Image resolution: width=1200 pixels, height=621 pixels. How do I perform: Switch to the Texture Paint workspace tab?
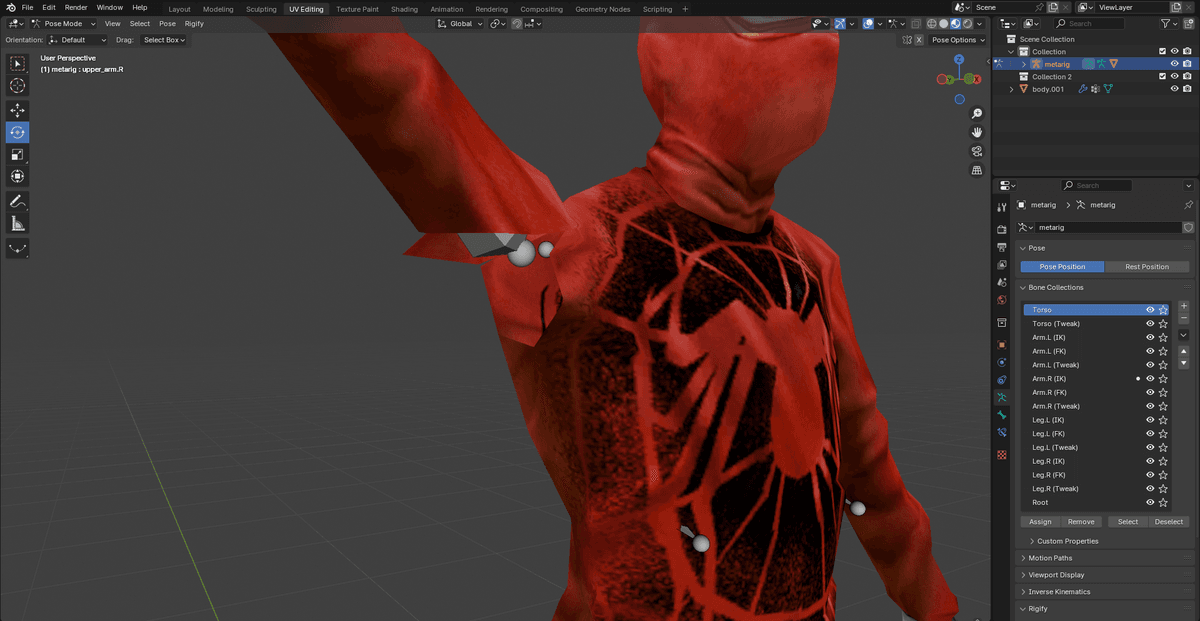(x=357, y=9)
